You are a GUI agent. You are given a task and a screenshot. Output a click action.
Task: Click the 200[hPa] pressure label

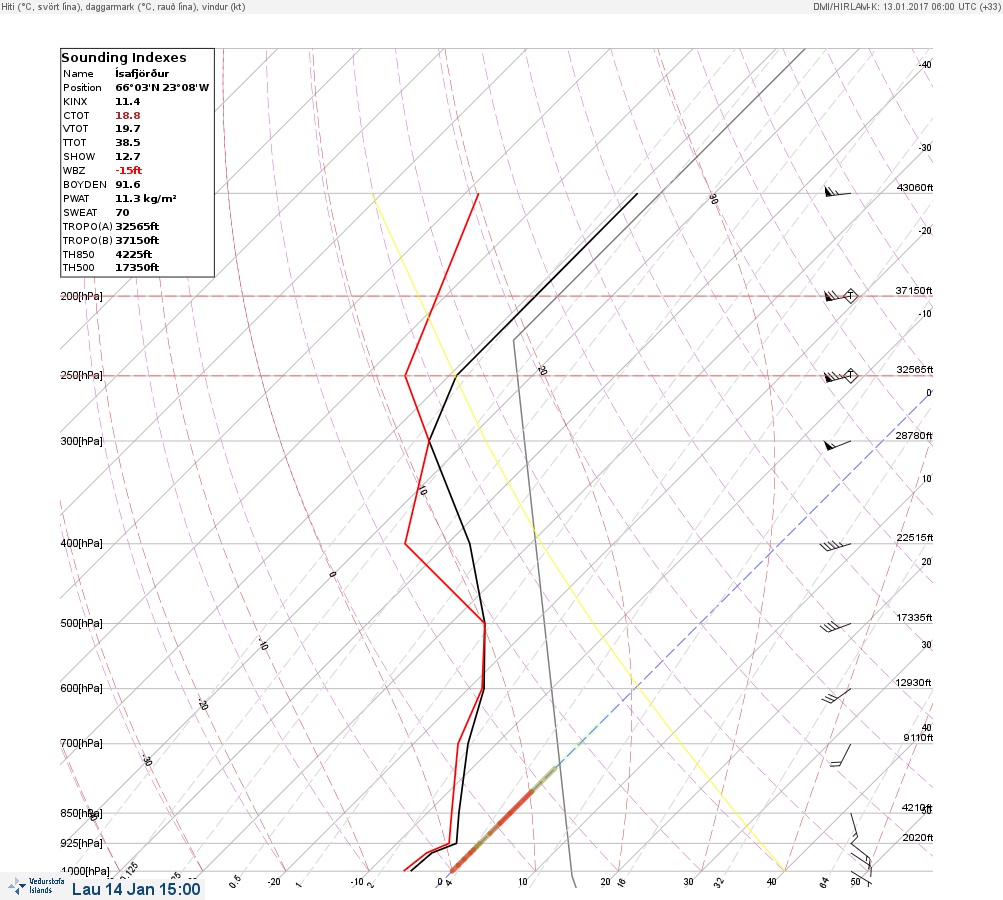point(81,296)
